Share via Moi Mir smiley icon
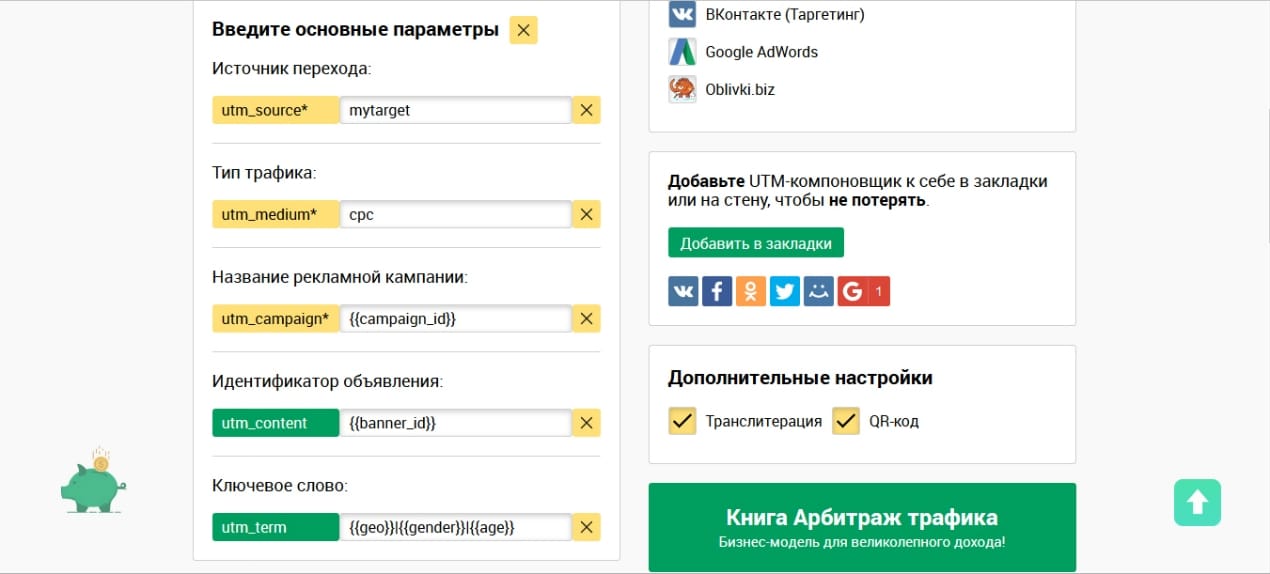This screenshot has width=1270, height=574. pos(819,291)
